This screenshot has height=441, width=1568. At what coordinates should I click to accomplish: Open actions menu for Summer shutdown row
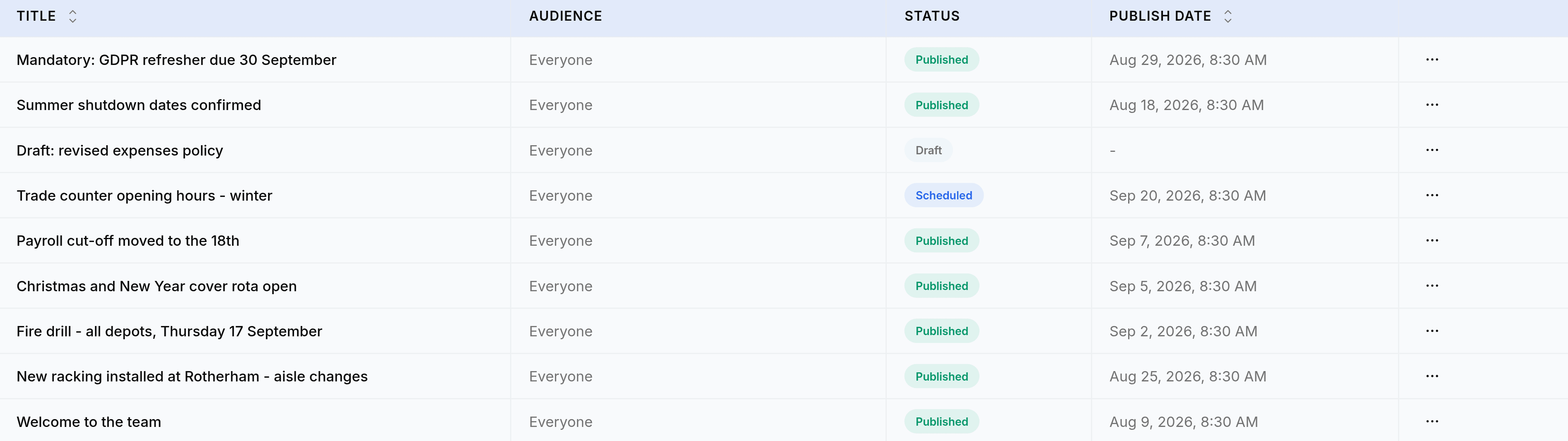(1432, 105)
